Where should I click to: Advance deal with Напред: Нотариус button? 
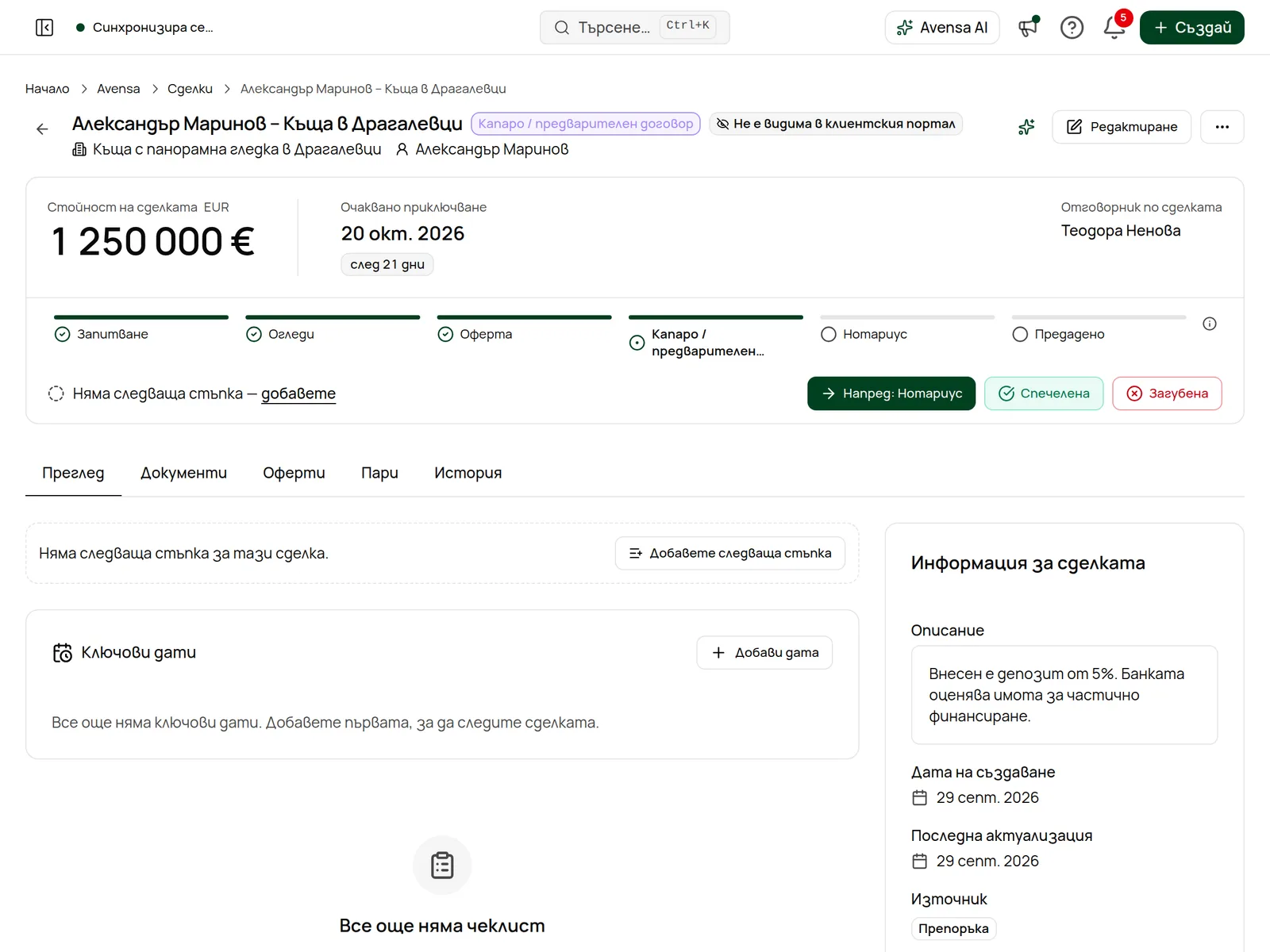tap(891, 393)
